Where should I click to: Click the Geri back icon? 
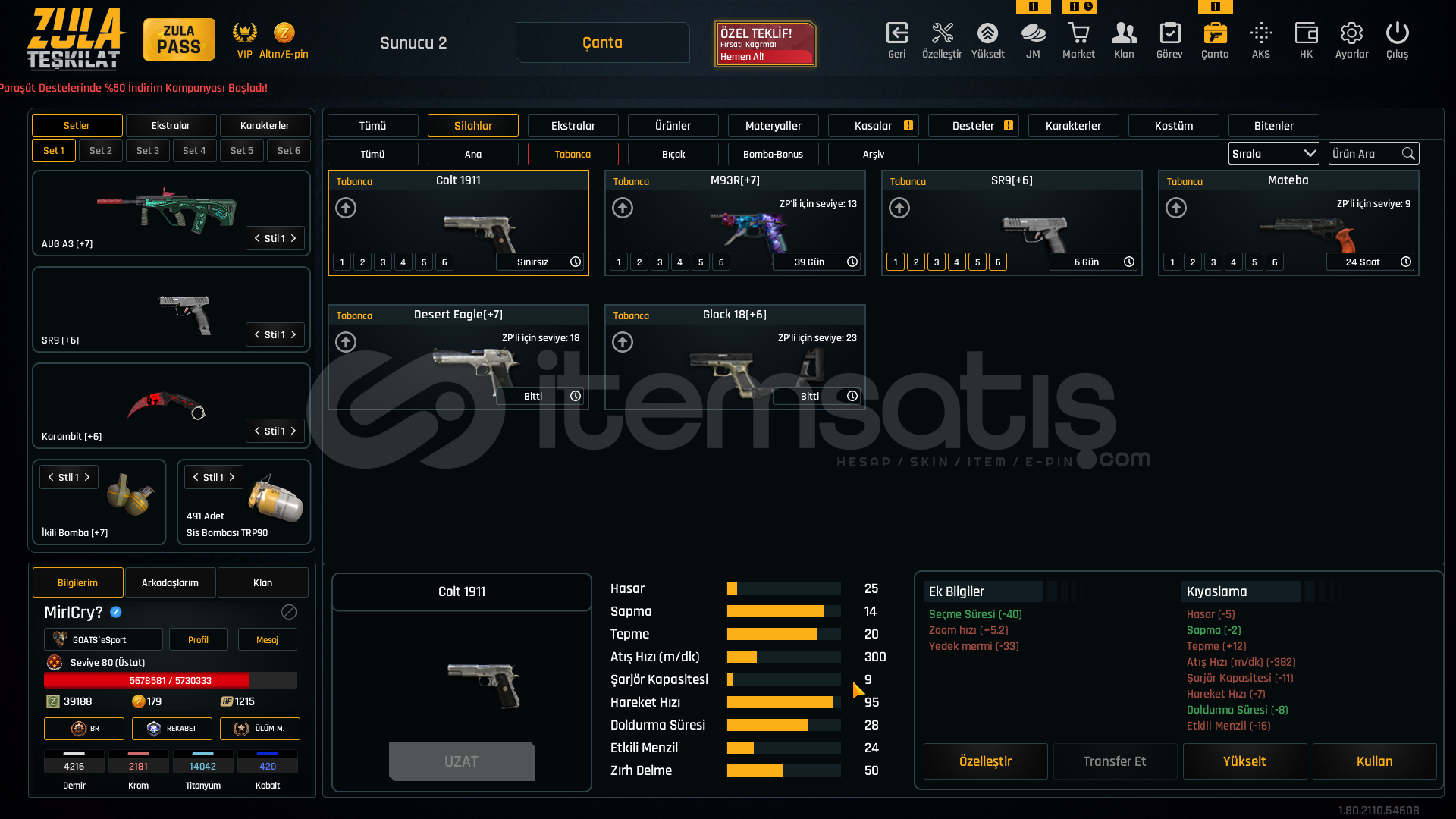(896, 34)
